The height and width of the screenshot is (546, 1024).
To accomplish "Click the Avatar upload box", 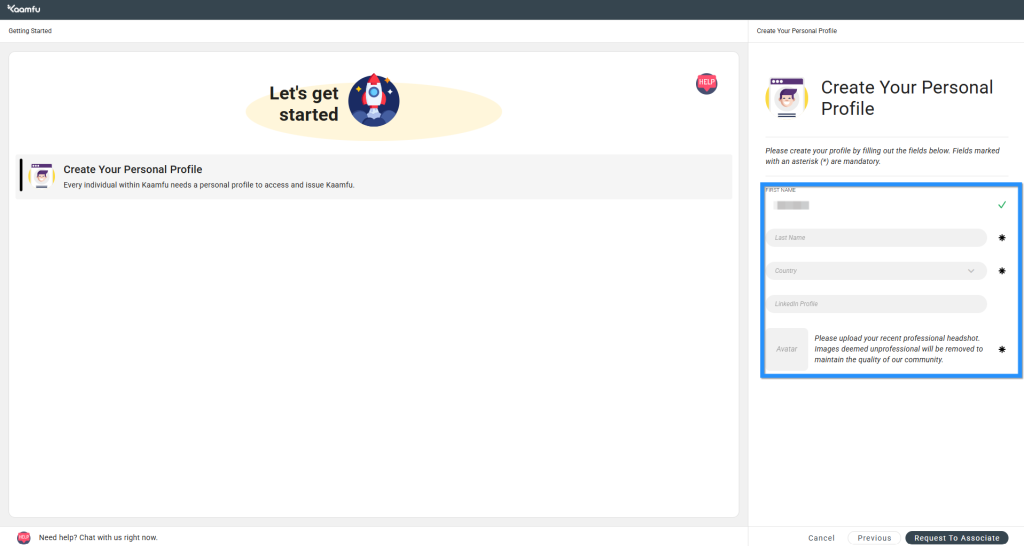I will [787, 349].
